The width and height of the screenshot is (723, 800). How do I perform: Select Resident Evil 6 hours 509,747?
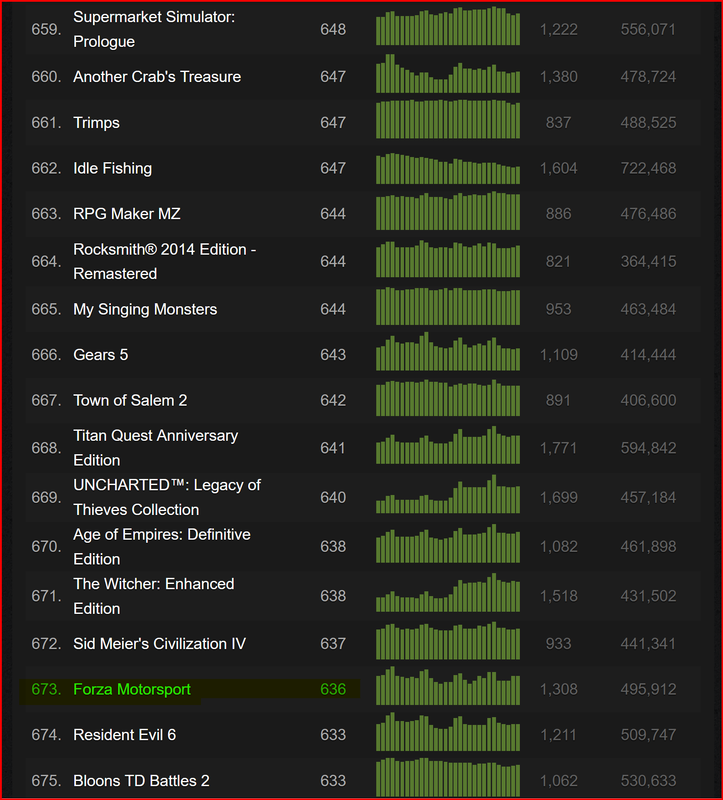(649, 735)
